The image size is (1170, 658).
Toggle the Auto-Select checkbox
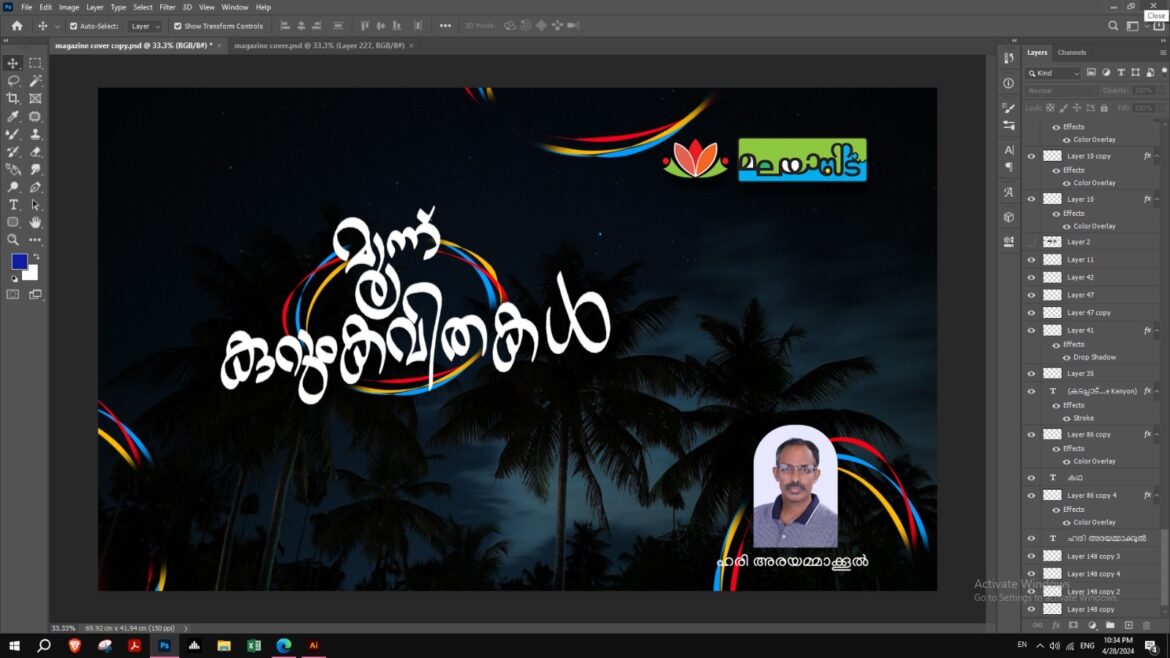pyautogui.click(x=73, y=26)
